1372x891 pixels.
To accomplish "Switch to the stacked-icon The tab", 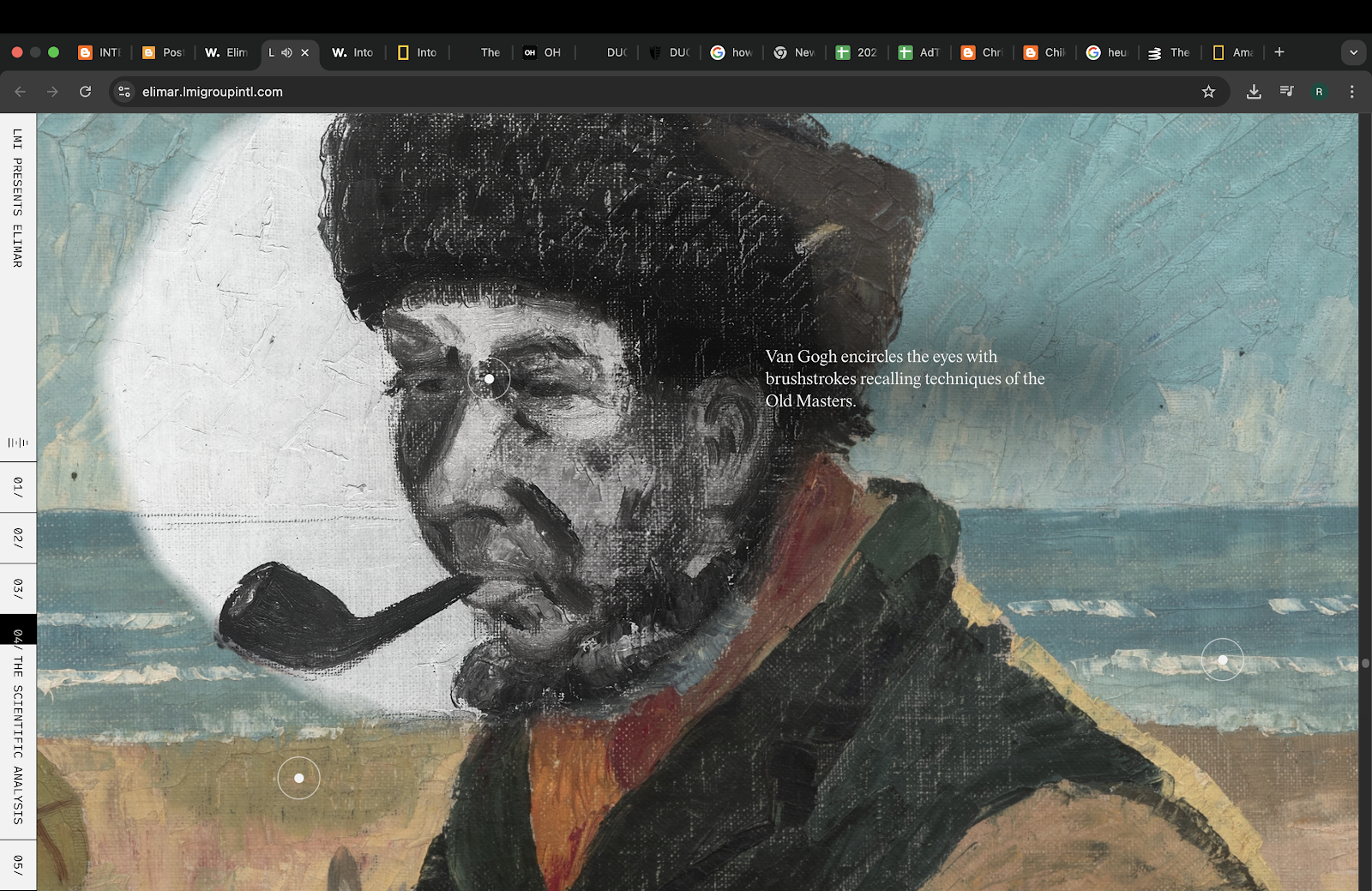I will tap(1170, 52).
